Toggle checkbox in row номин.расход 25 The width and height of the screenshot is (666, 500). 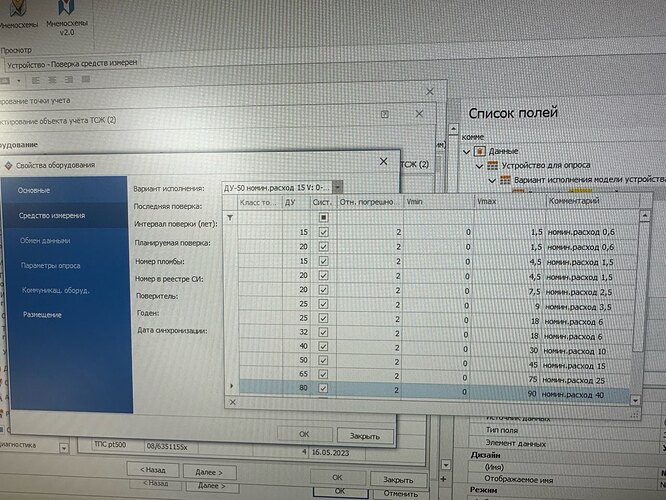pyautogui.click(x=323, y=374)
